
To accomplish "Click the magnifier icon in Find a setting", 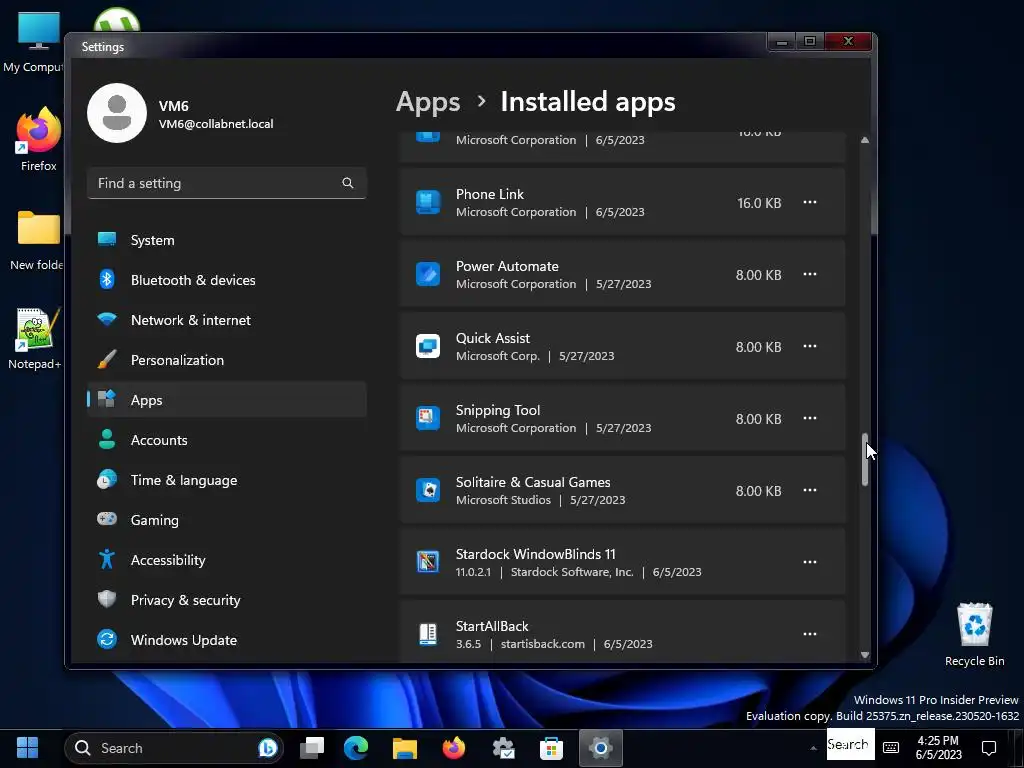I will point(347,183).
